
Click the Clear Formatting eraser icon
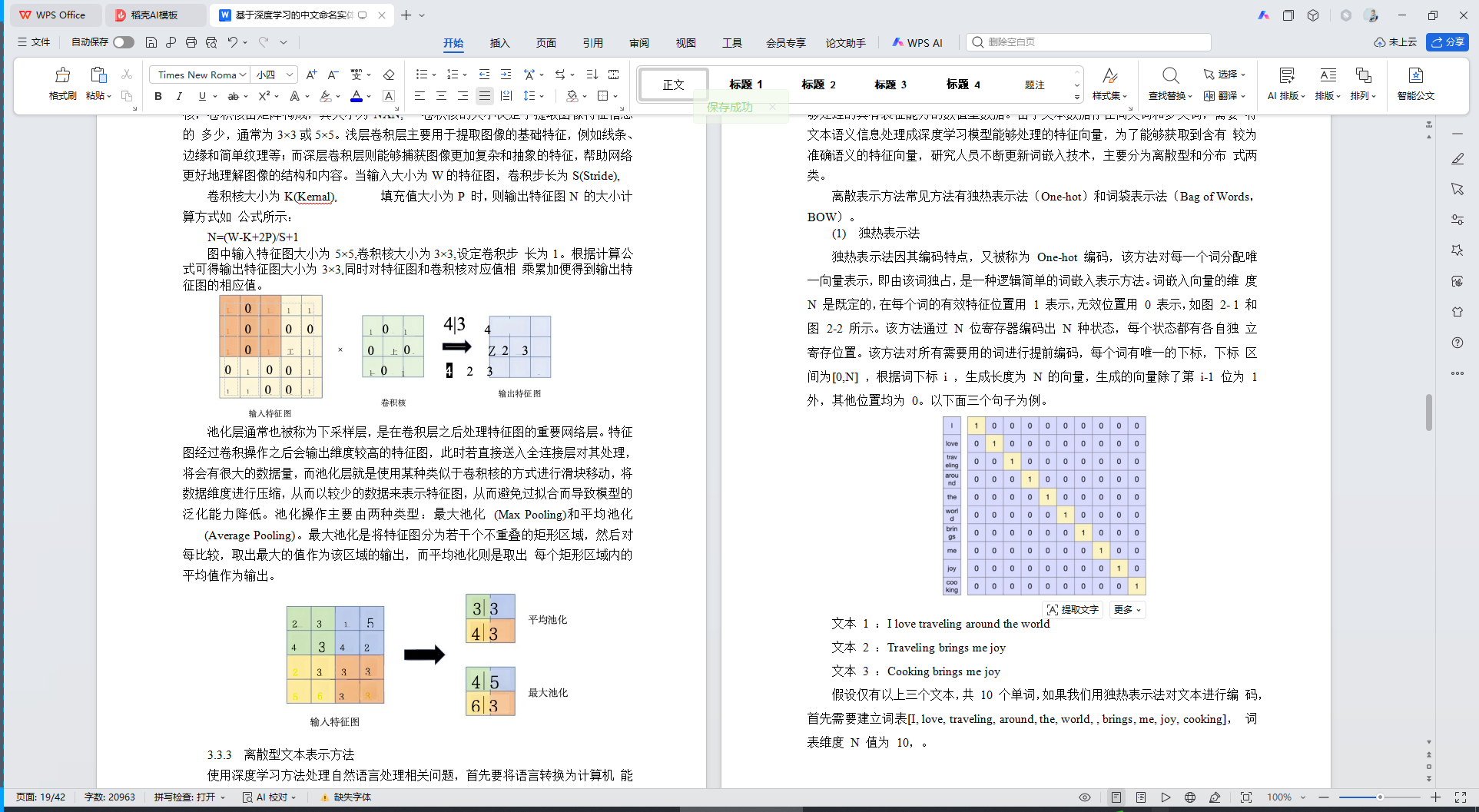389,75
